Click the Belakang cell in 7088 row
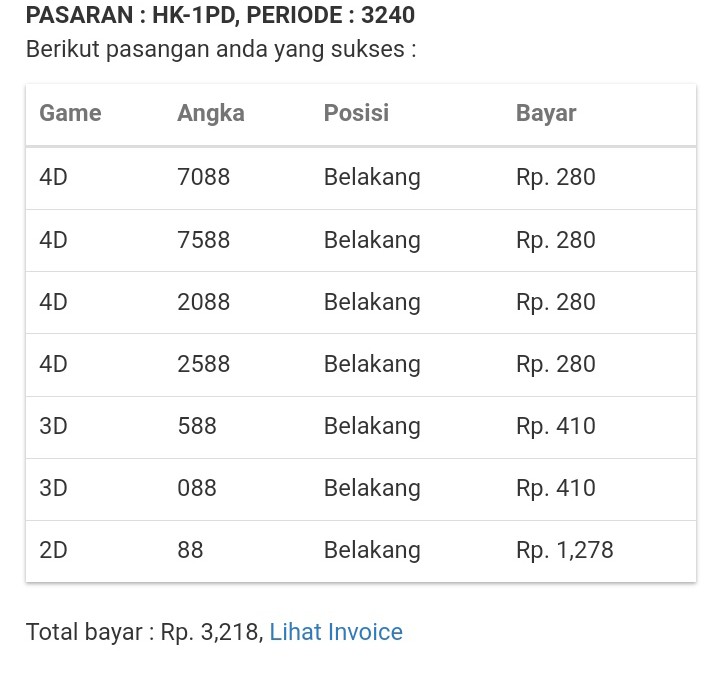Screen dimensions: 720x681 pyautogui.click(x=372, y=177)
